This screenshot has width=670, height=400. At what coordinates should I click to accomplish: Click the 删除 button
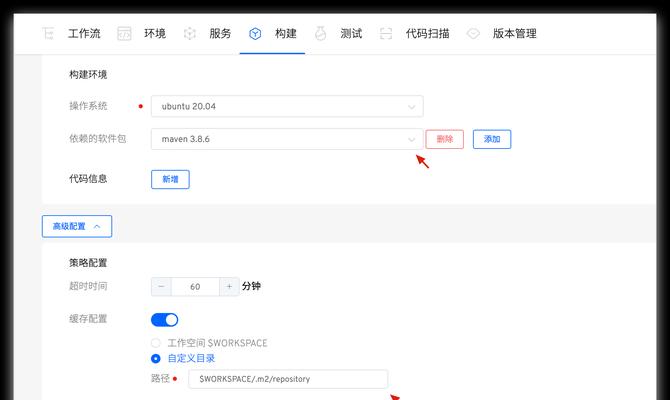(445, 139)
